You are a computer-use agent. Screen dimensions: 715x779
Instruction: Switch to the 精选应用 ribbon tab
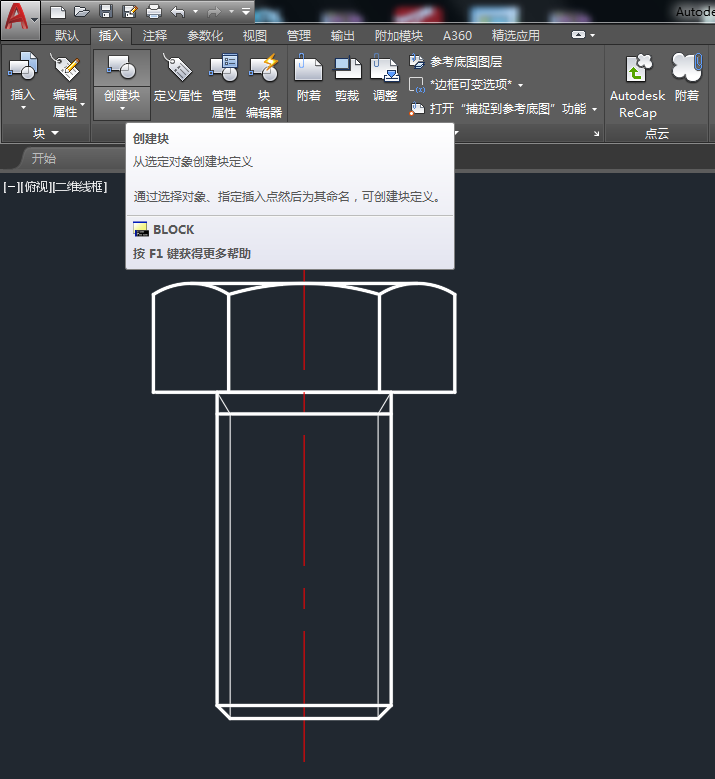point(515,36)
